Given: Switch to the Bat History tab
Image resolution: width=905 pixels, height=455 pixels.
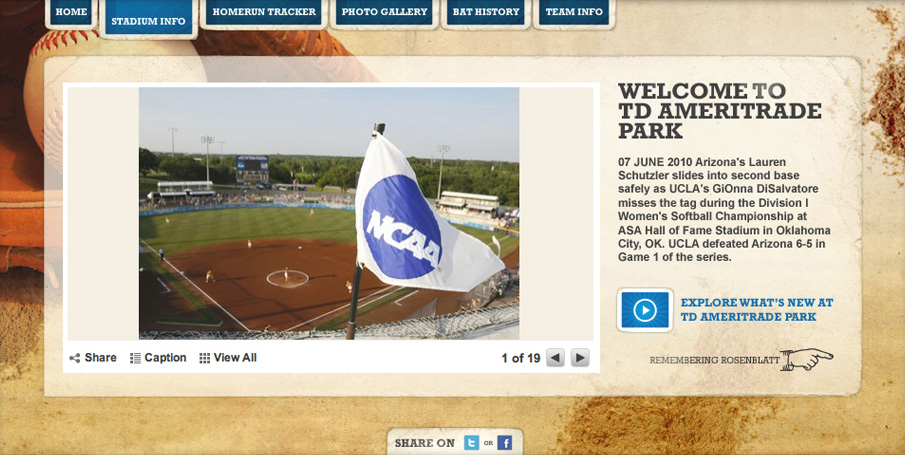Looking at the screenshot, I should [x=486, y=13].
